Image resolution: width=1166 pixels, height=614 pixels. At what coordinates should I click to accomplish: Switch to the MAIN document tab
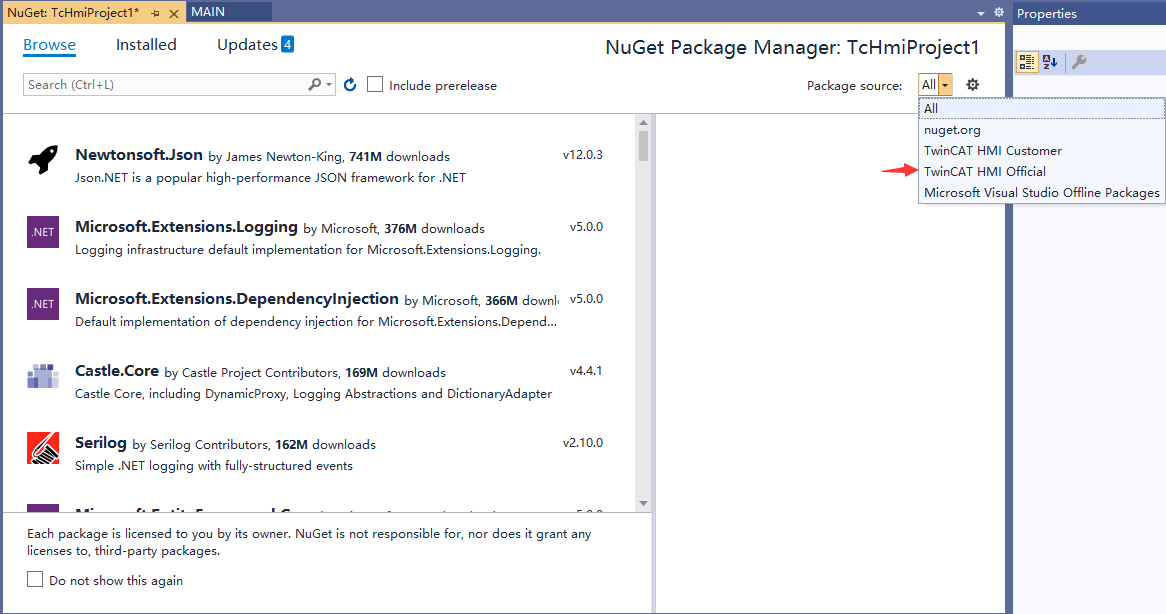pos(208,11)
